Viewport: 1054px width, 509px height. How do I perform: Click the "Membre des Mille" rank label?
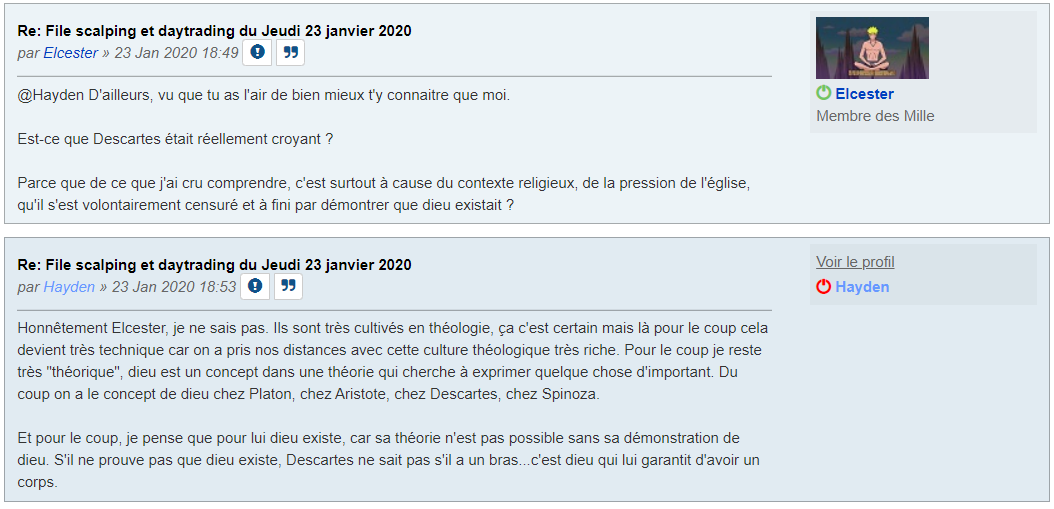click(875, 116)
